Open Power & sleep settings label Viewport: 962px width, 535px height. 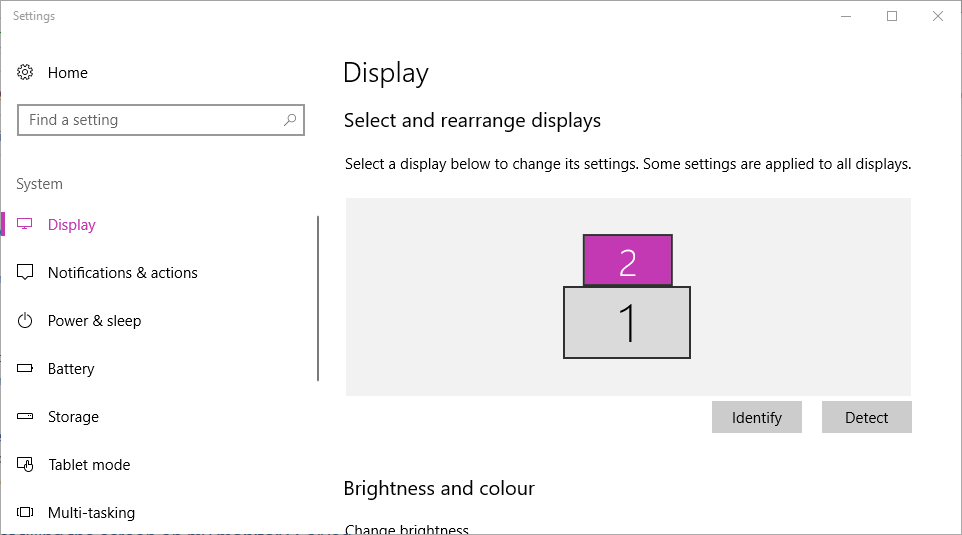coord(94,320)
